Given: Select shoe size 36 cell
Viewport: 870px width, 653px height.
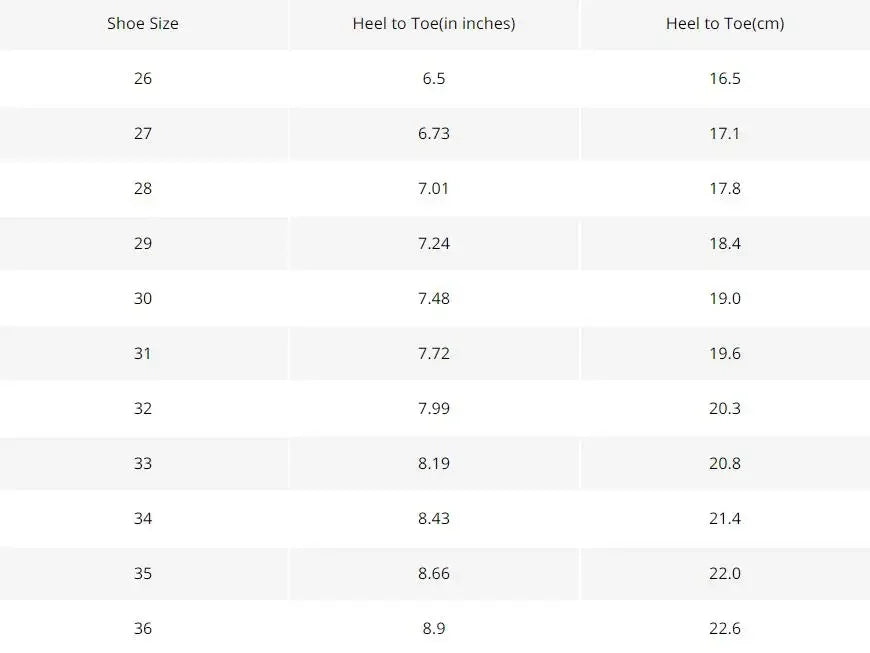Looking at the screenshot, I should click(x=143, y=628).
